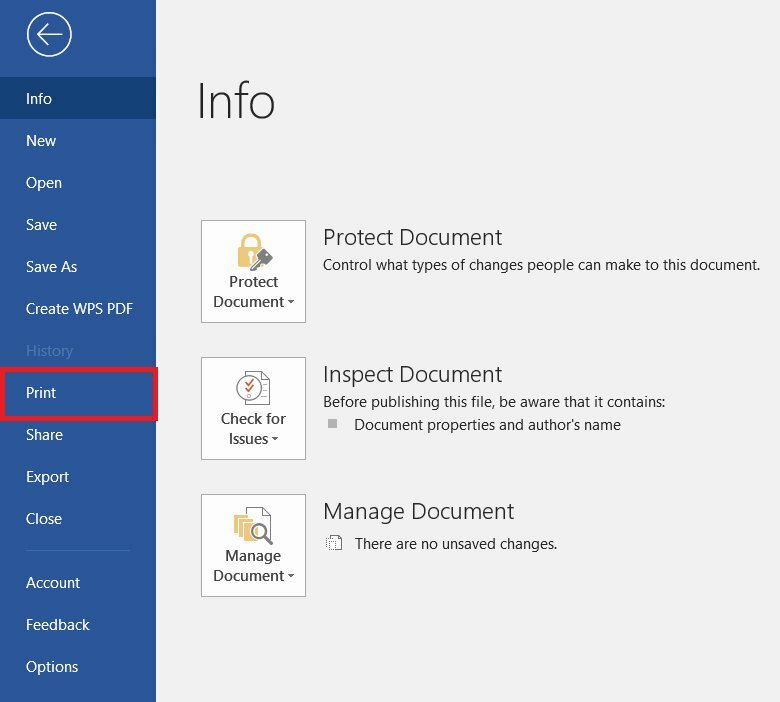Viewport: 780px width, 702px height.
Task: Open the New document page
Action: pos(41,141)
